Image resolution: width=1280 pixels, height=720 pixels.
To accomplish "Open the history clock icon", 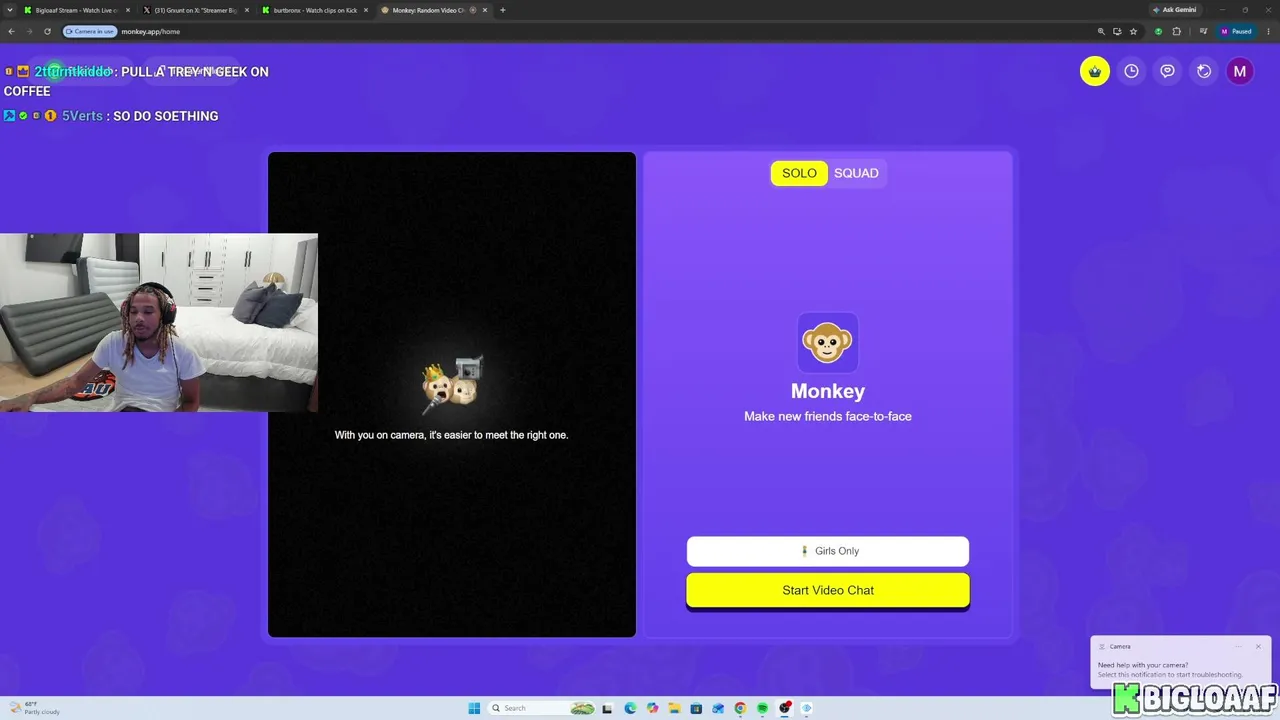I will click(1131, 71).
